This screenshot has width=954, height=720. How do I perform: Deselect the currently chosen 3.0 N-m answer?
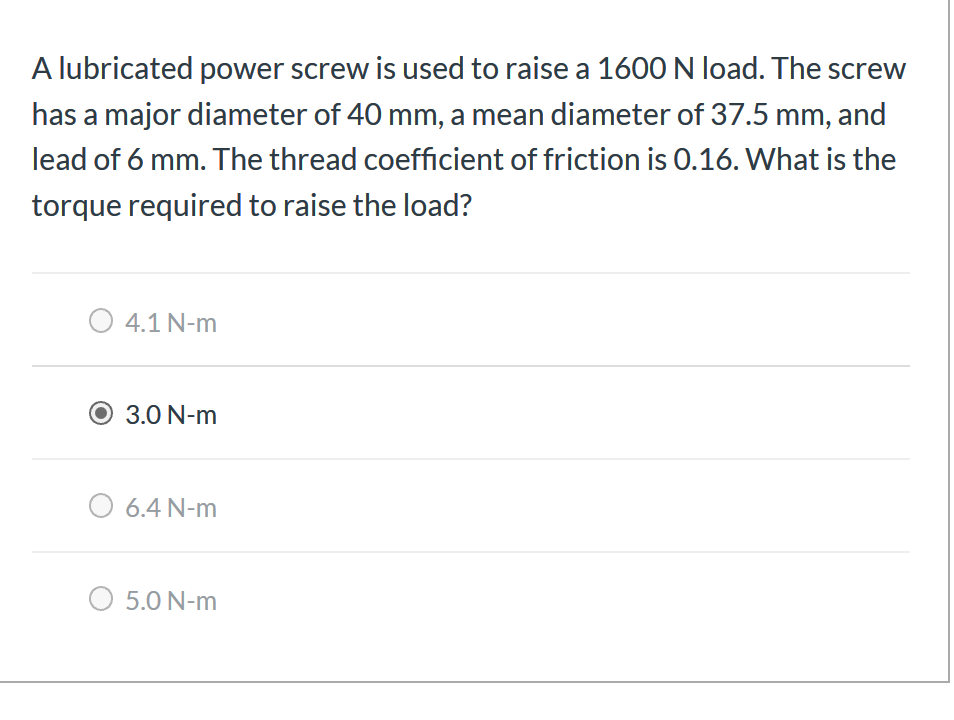point(101,413)
